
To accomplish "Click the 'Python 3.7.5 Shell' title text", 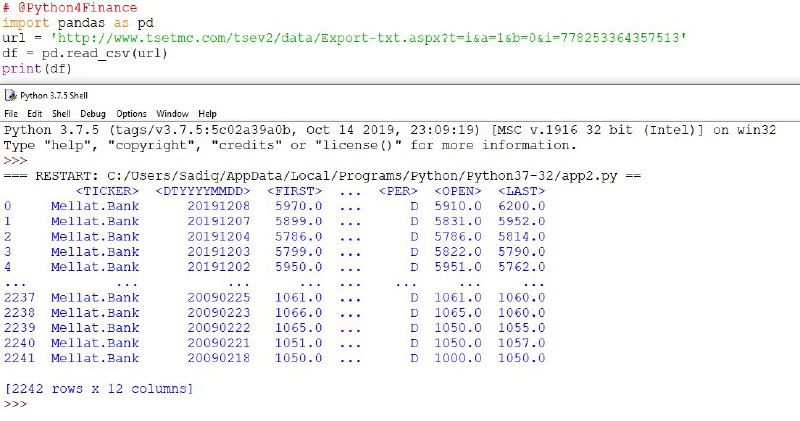I will click(54, 95).
